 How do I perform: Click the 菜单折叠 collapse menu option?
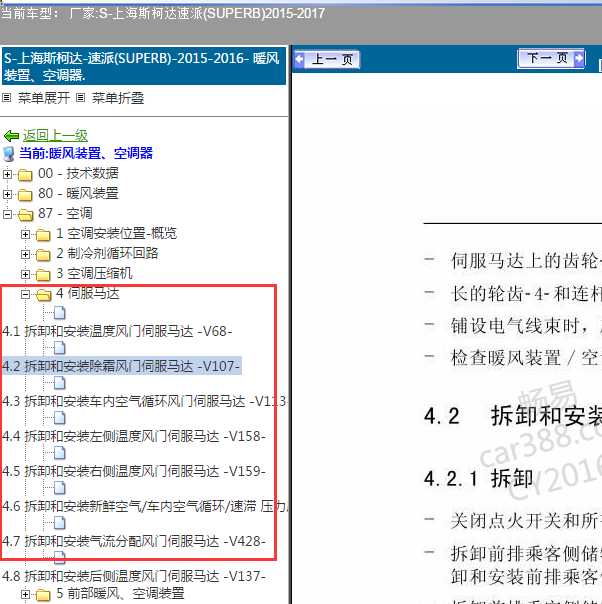tap(117, 98)
